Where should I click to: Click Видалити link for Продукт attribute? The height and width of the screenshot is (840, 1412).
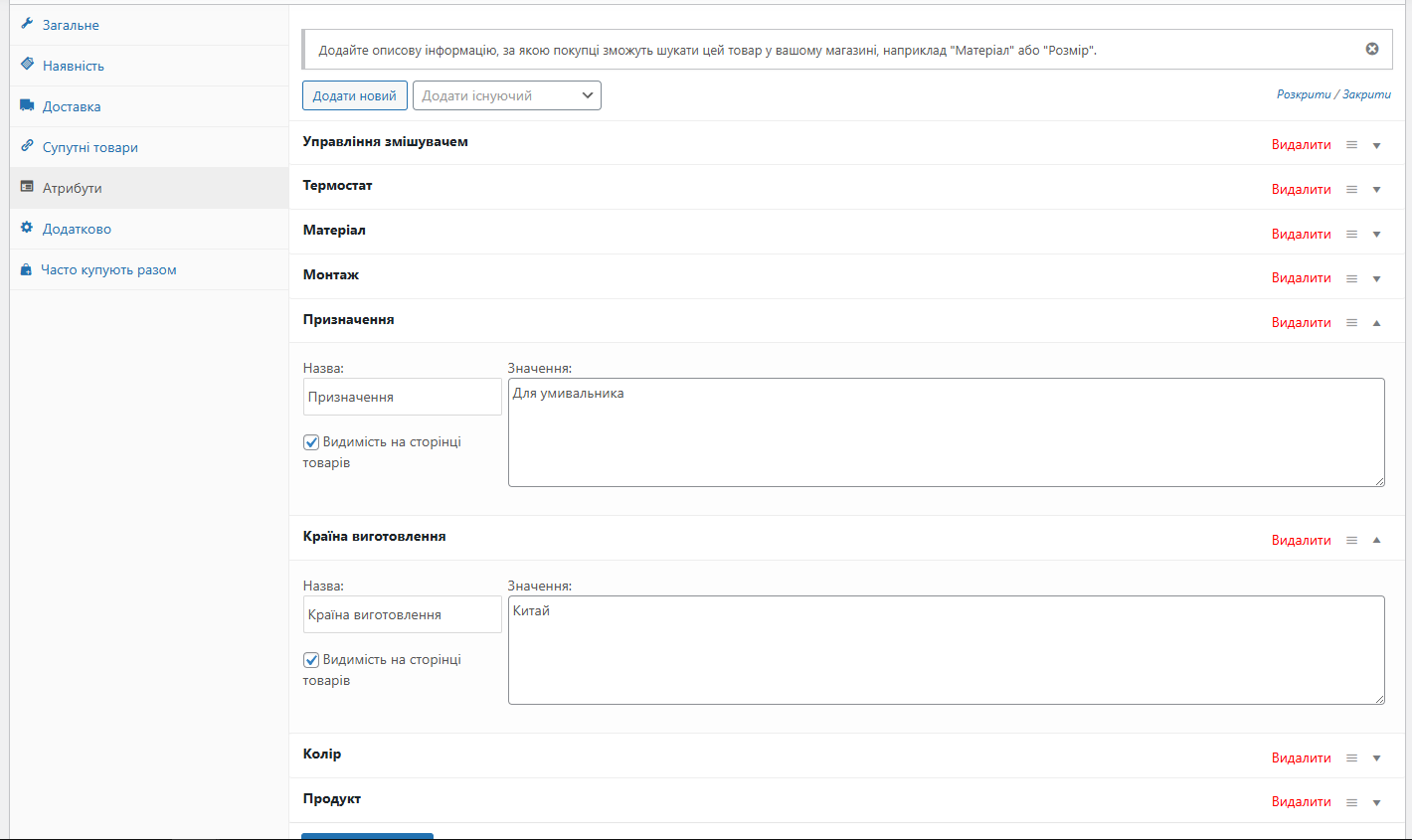pos(1301,801)
